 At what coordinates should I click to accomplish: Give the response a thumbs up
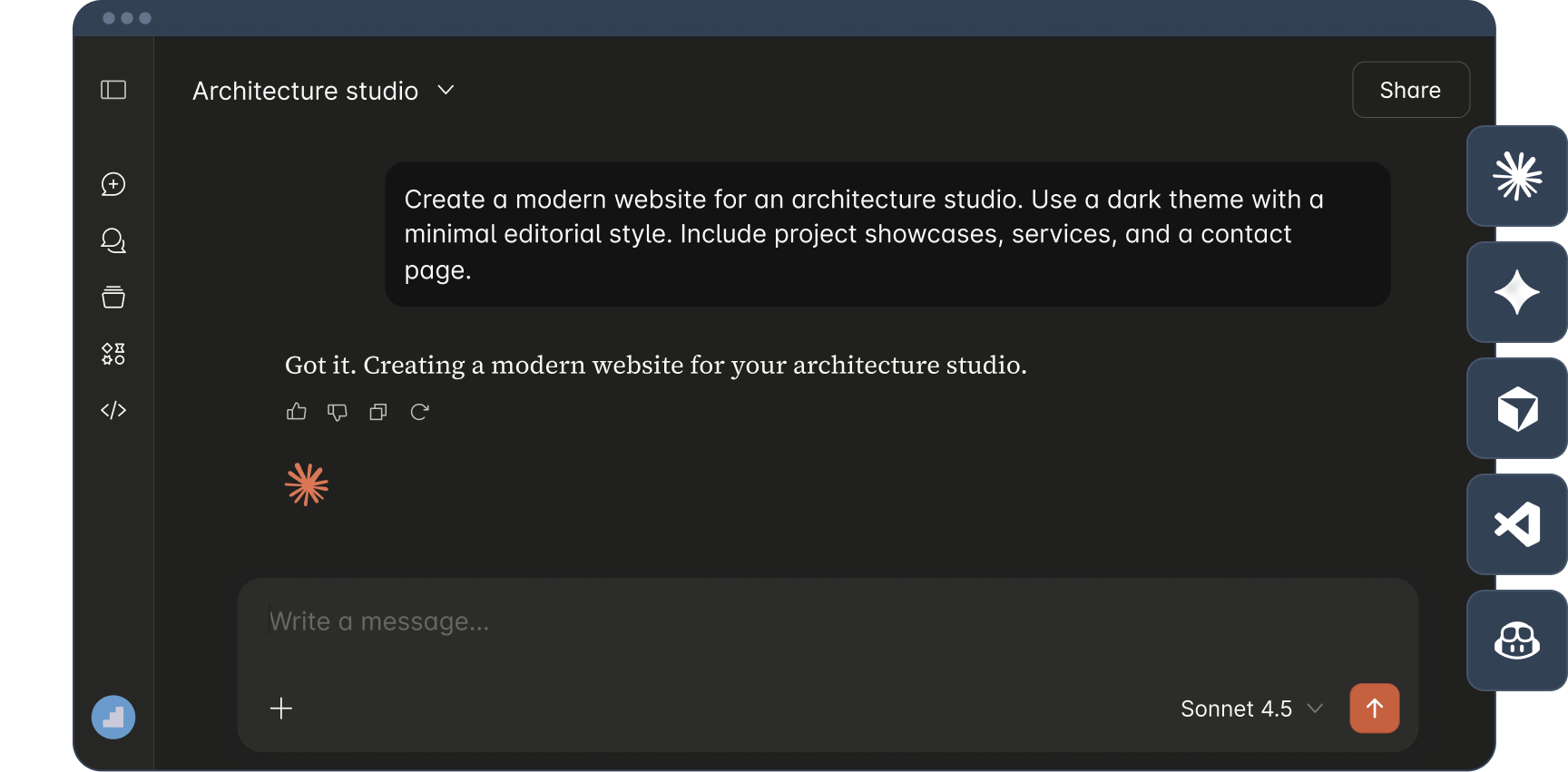[x=297, y=412]
